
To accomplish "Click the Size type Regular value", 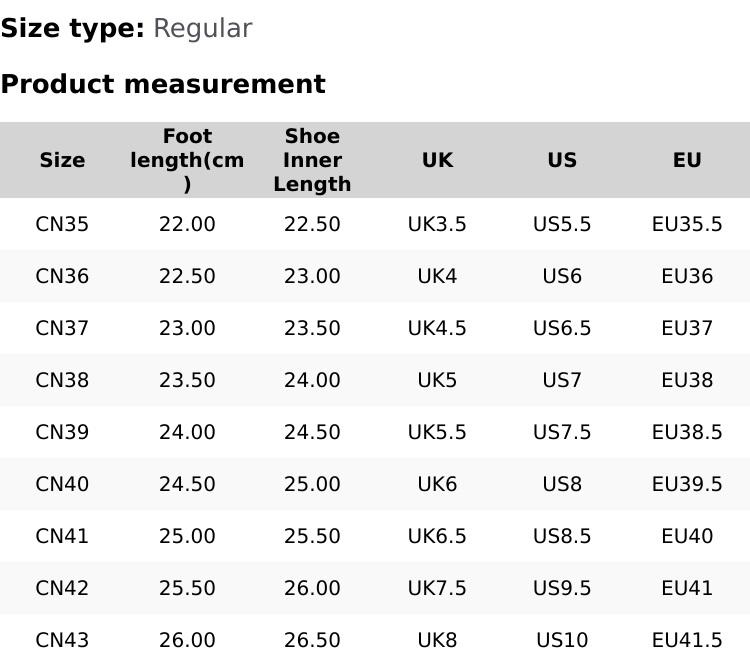I will pos(202,29).
